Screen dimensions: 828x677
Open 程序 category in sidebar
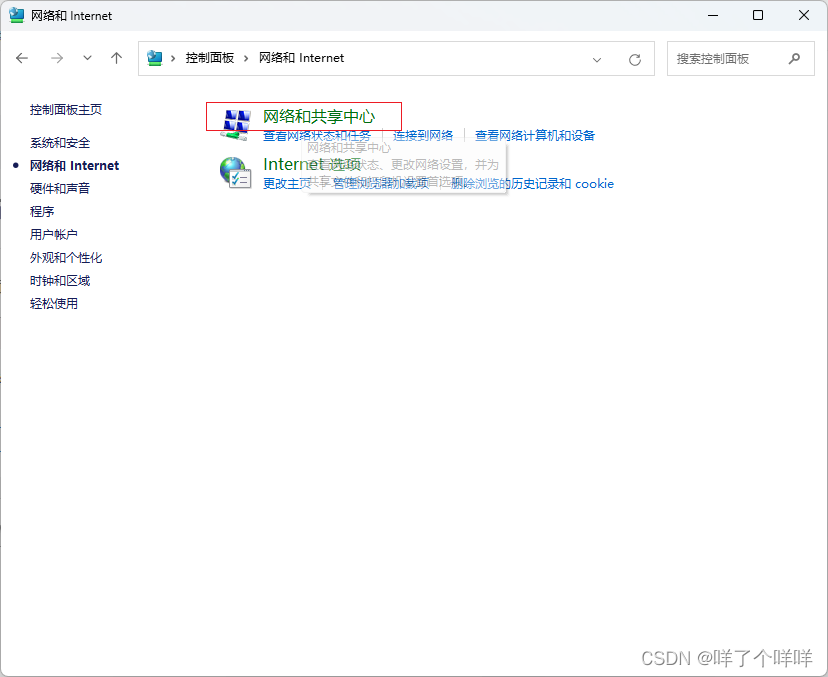click(42, 212)
